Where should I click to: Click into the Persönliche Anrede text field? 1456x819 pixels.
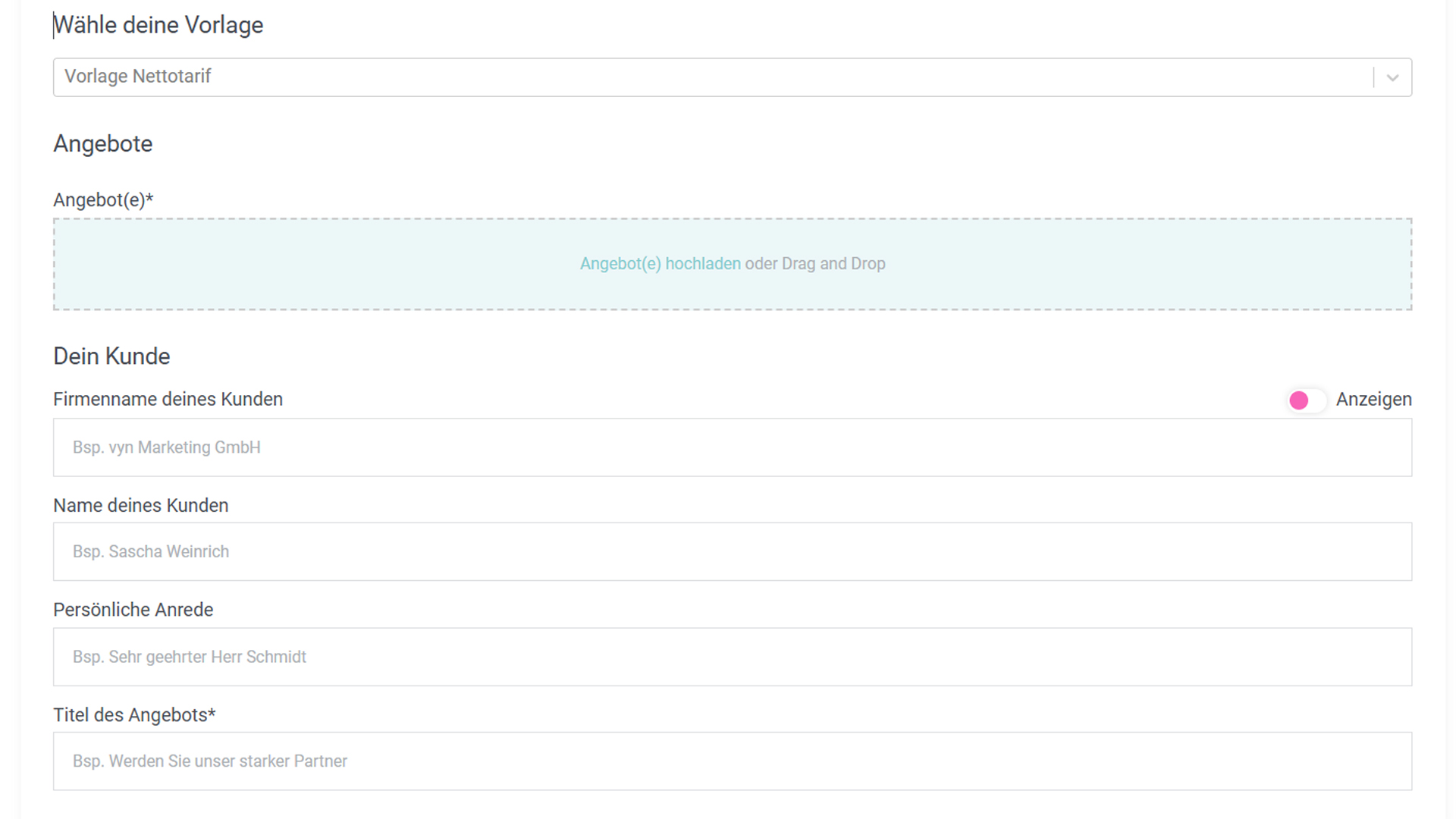[x=732, y=657]
